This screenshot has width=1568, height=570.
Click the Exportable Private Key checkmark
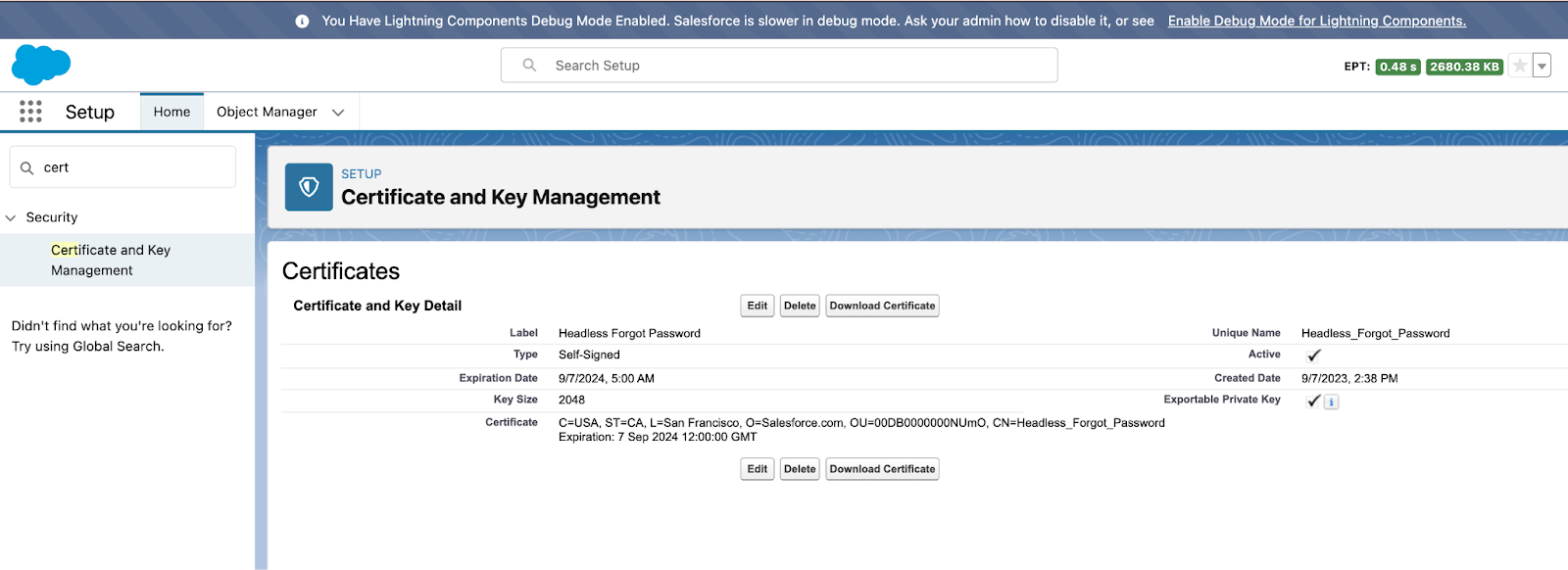pyautogui.click(x=1313, y=401)
